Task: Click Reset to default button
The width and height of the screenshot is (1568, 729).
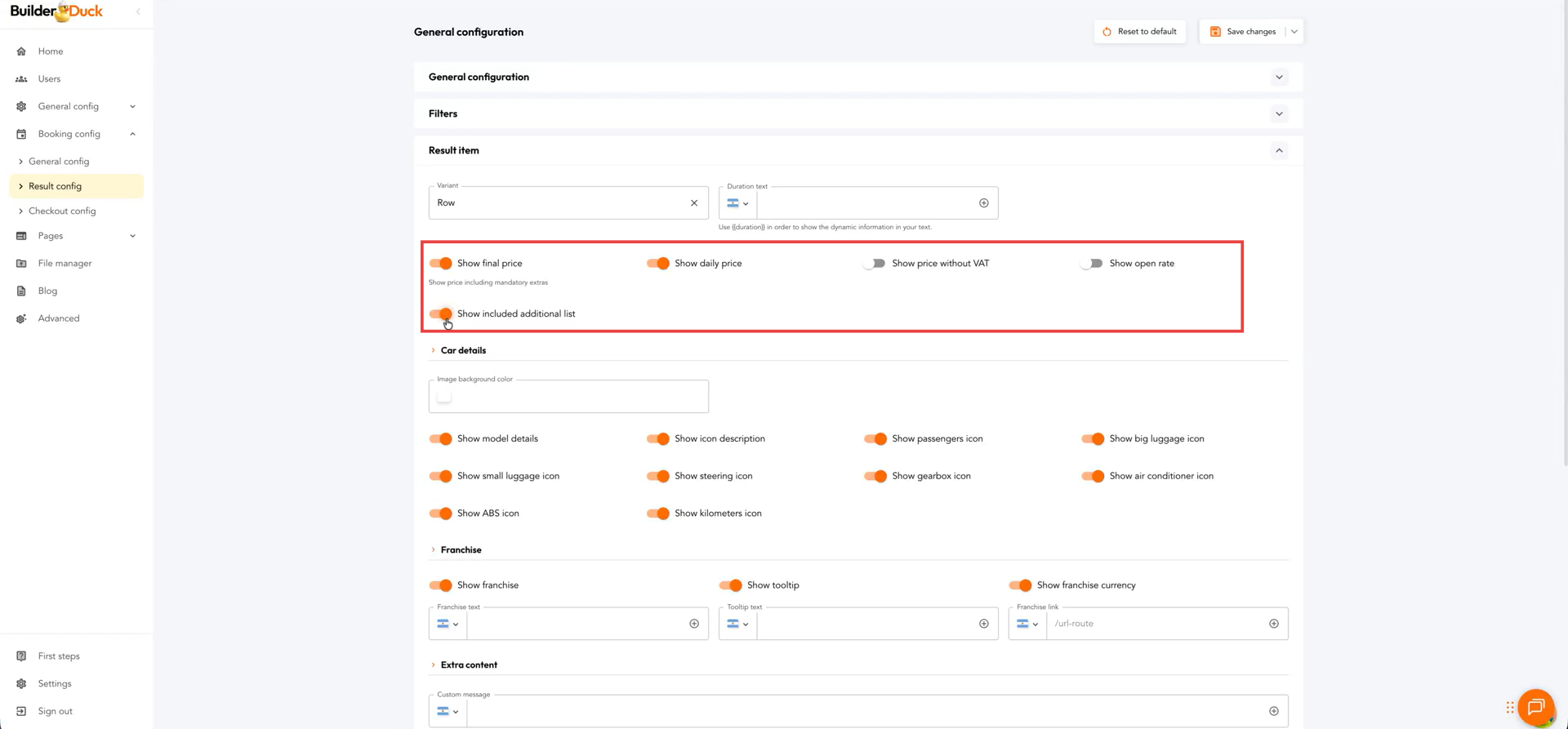Action: click(1139, 32)
